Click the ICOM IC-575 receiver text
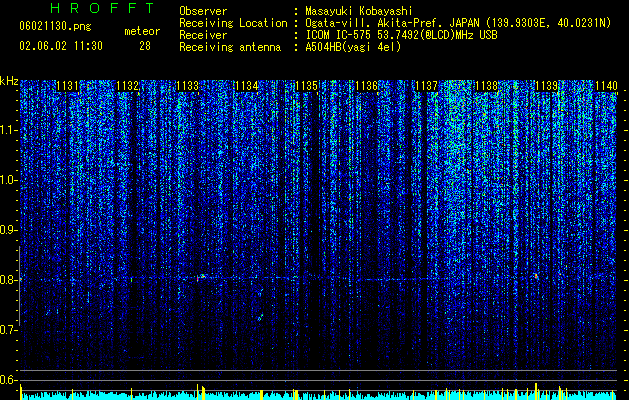This screenshot has width=629, height=400. point(402,35)
